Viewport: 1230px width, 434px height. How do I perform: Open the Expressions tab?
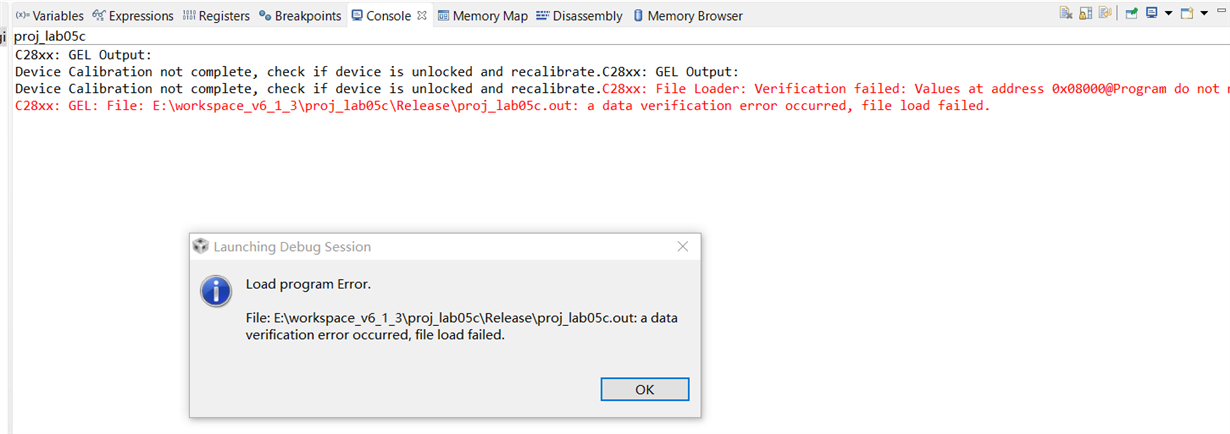(x=133, y=16)
